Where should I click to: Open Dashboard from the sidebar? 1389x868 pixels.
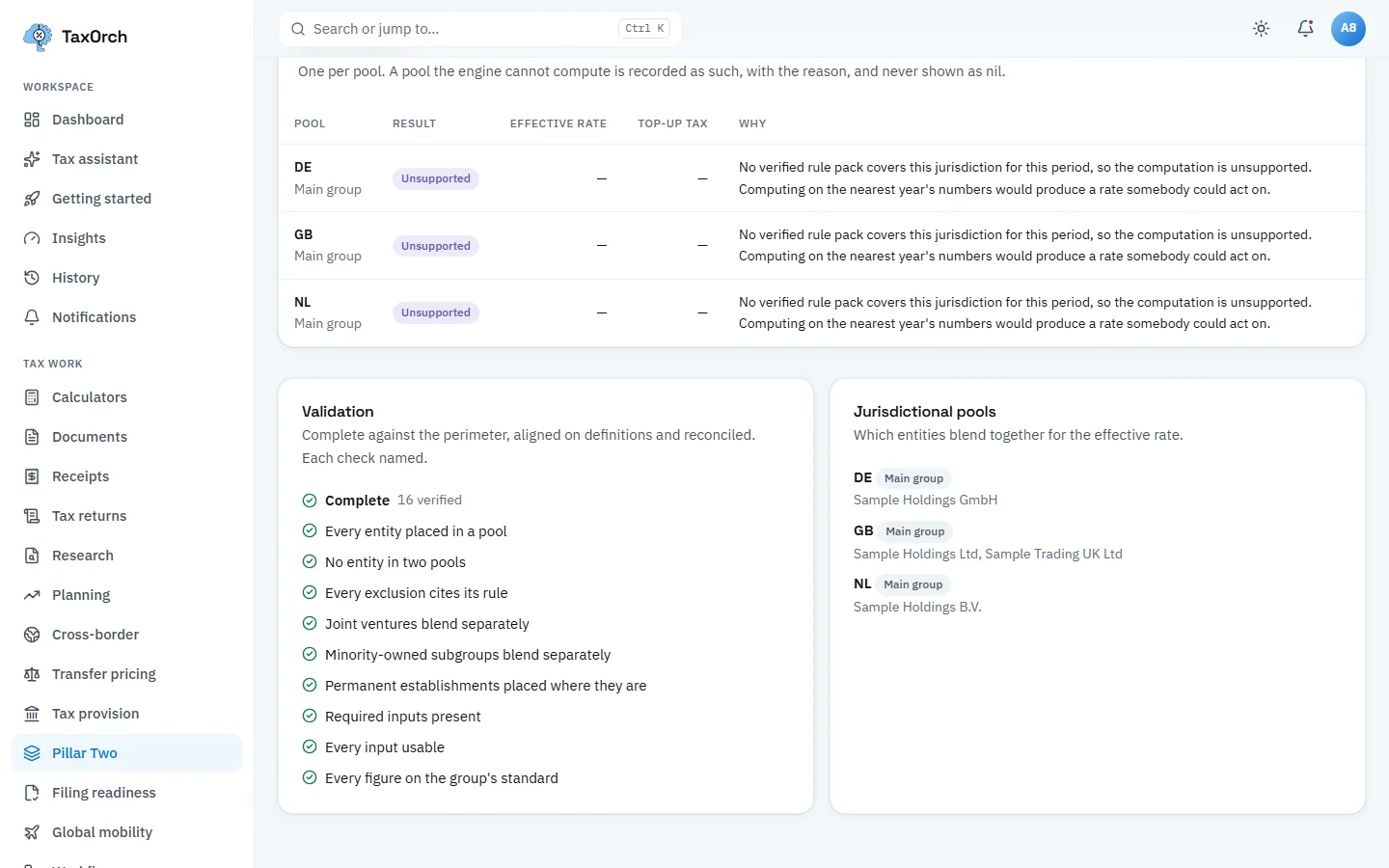(x=126, y=120)
